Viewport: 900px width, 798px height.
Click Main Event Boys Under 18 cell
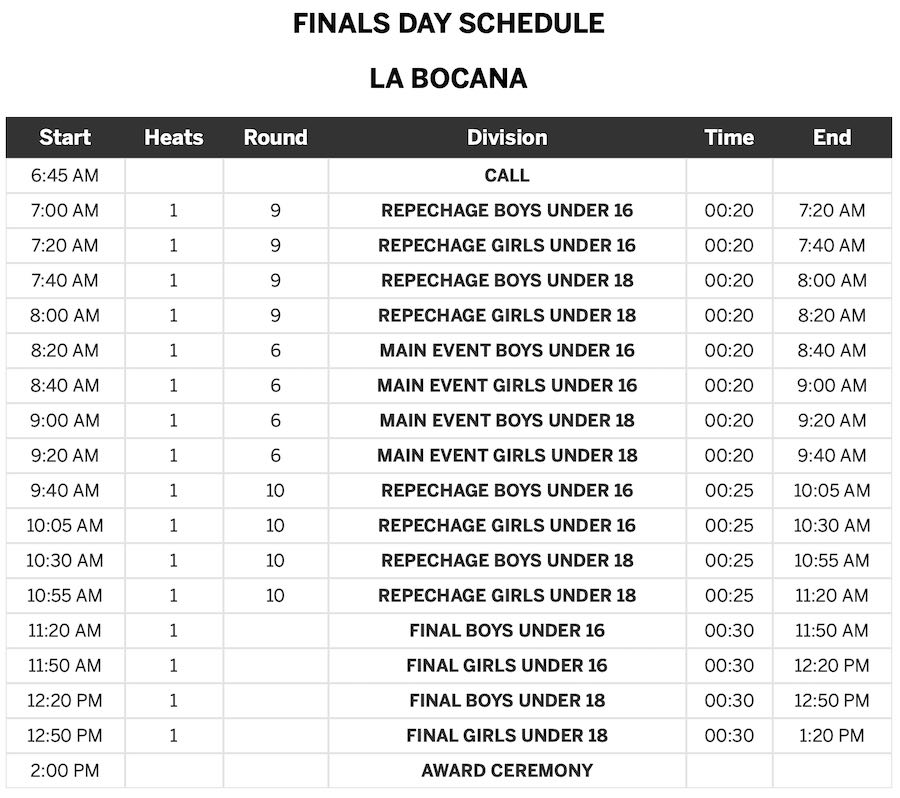pos(507,420)
